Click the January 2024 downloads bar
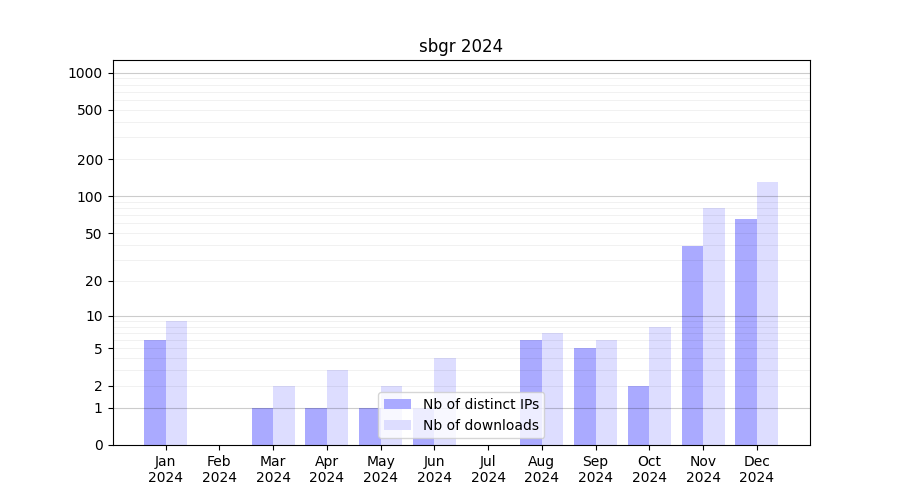 click(176, 383)
